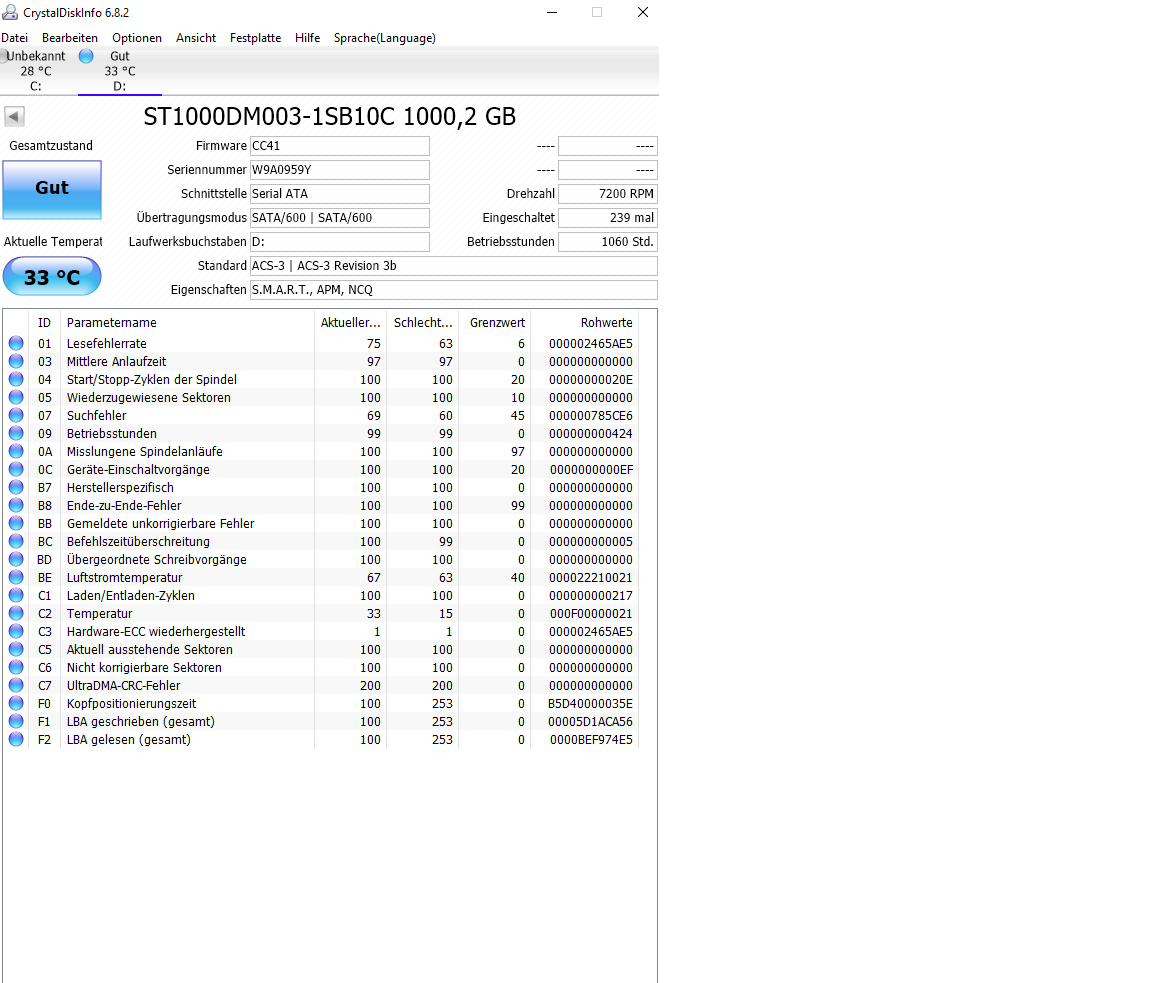
Task: Click status orb of Aktuell ausstehende Sektoren row
Action: [16, 649]
